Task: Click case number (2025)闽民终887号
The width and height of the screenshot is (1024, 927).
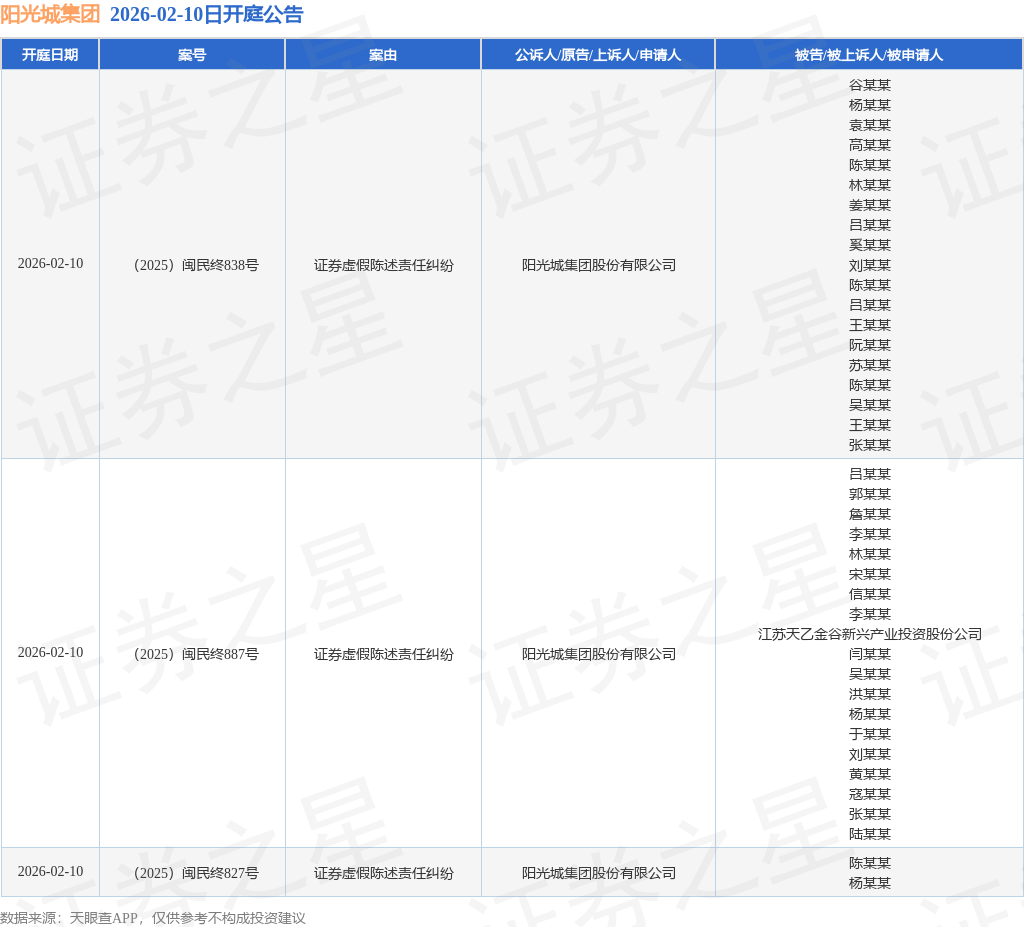Action: pos(196,654)
